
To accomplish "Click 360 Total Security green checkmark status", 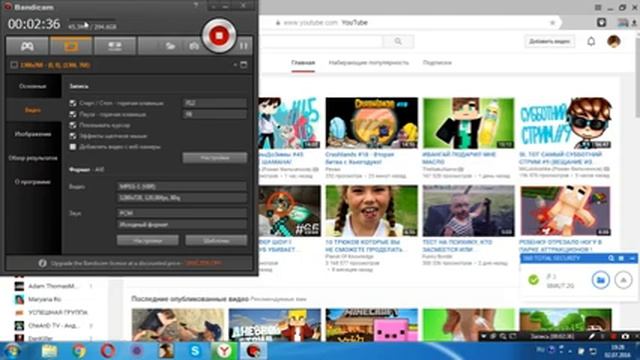I will click(533, 280).
